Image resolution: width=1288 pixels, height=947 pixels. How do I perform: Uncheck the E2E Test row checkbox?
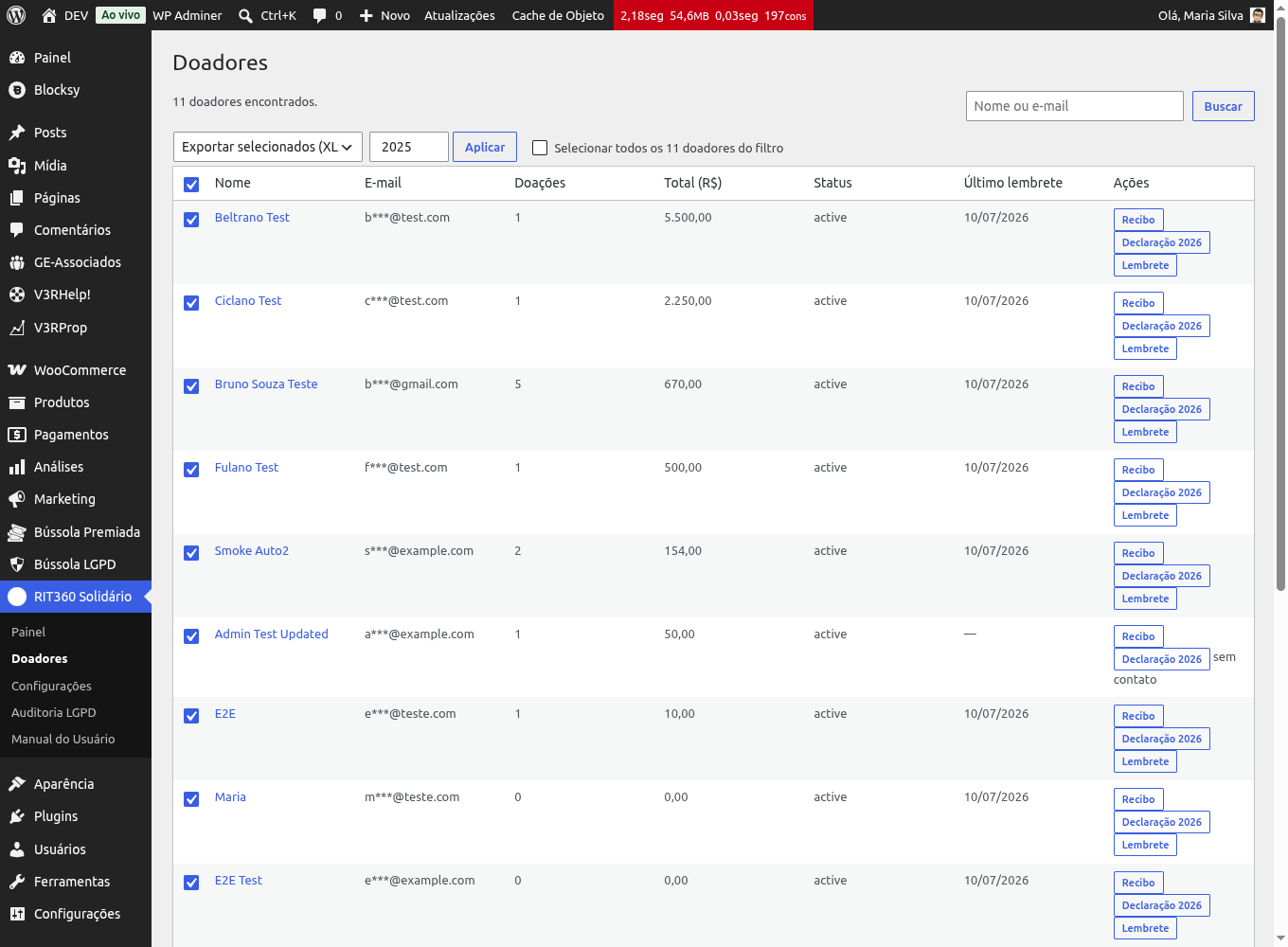tap(191, 883)
